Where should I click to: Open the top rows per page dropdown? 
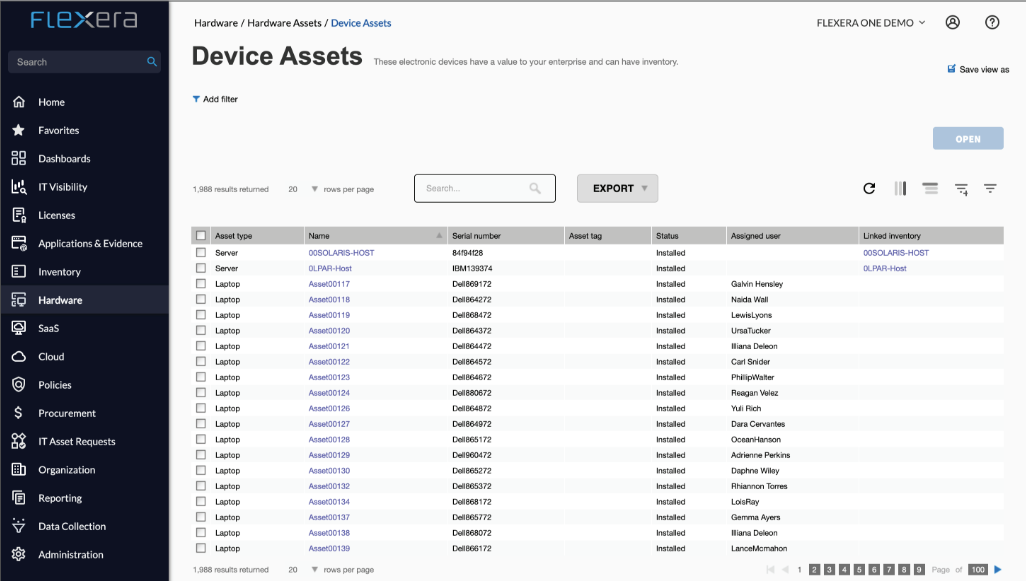click(314, 189)
